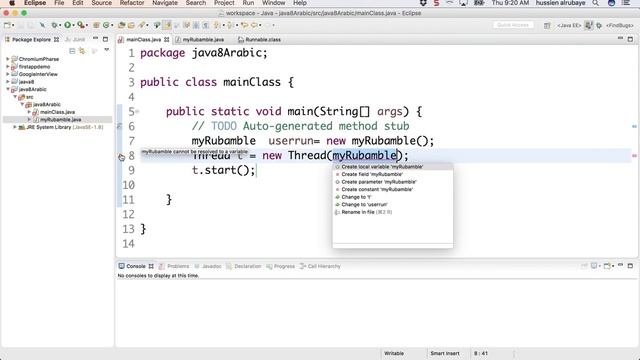Switch to the Java EE perspective

[x=569, y=26]
